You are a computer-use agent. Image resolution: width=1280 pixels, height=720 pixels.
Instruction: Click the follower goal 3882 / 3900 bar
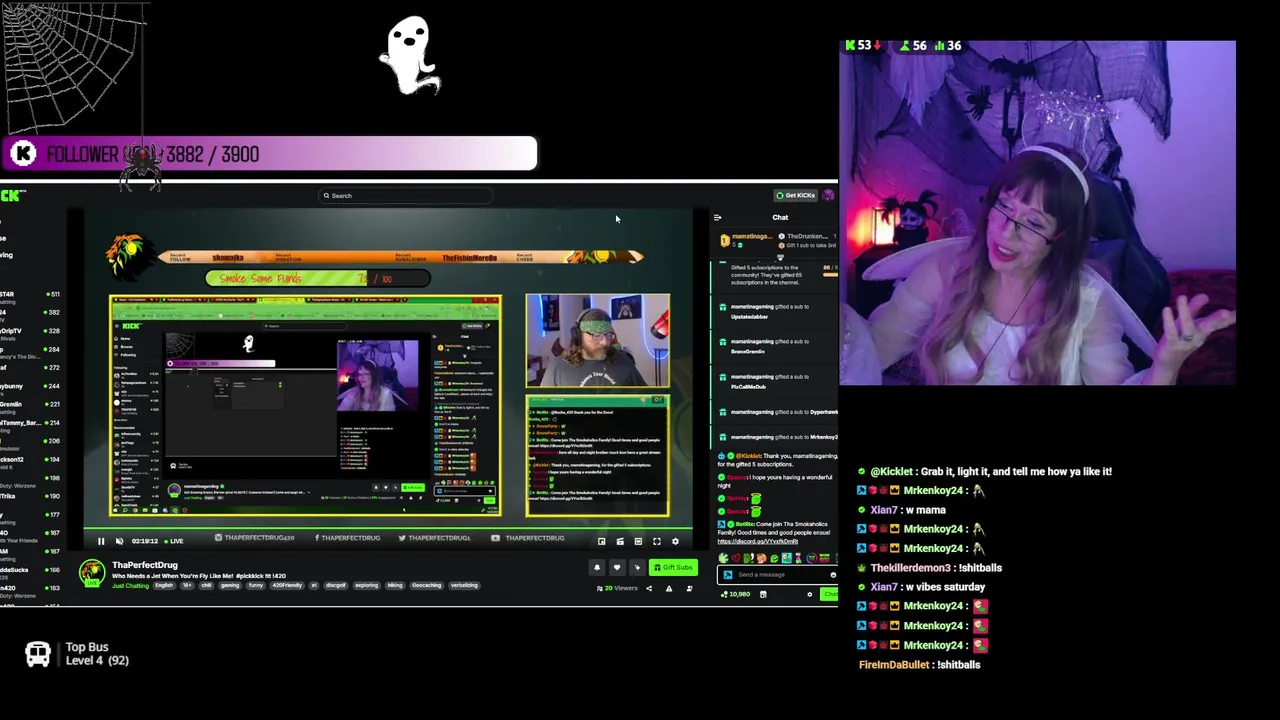click(x=270, y=154)
